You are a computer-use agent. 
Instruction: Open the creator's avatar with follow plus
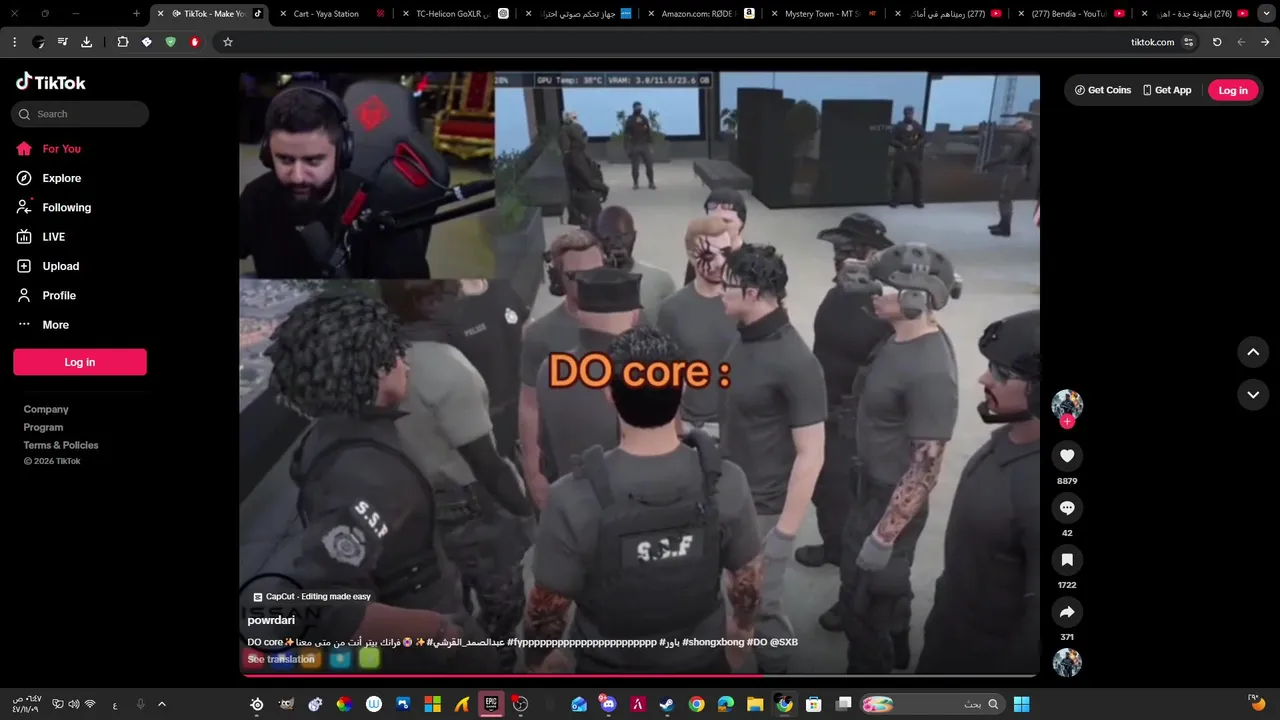(x=1067, y=408)
